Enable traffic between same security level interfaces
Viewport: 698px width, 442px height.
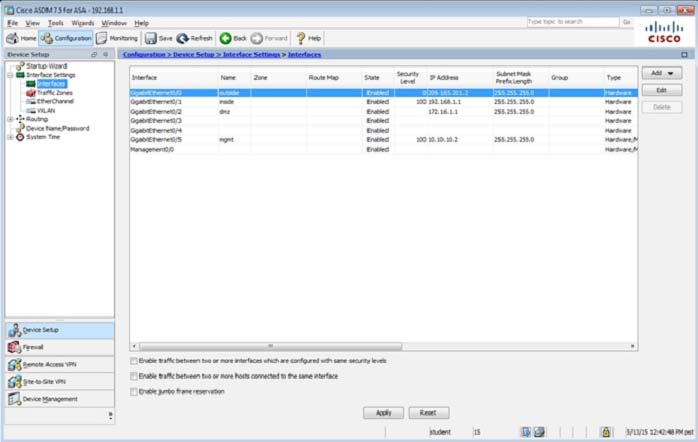pos(134,361)
